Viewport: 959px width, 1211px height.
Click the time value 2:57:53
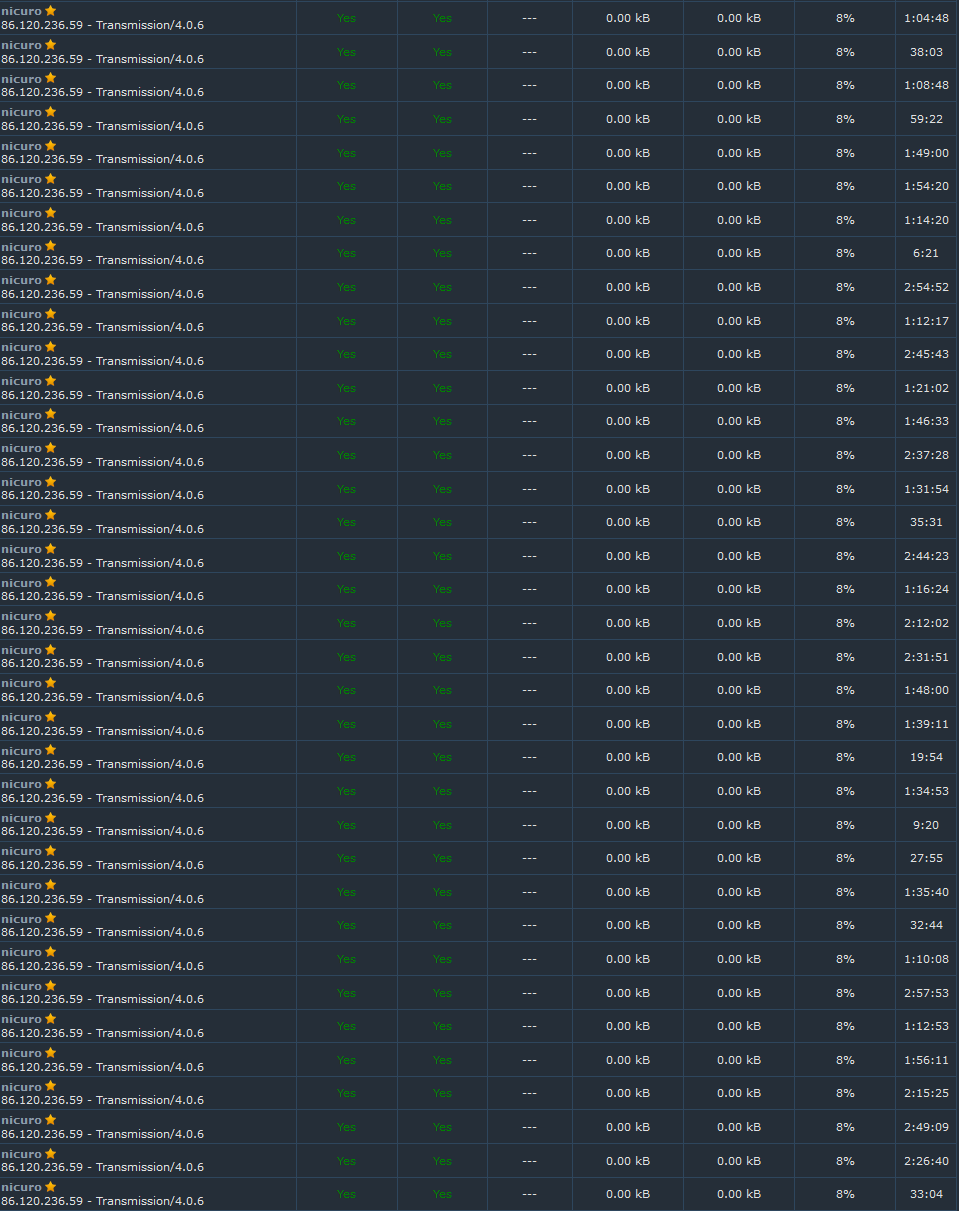point(926,993)
